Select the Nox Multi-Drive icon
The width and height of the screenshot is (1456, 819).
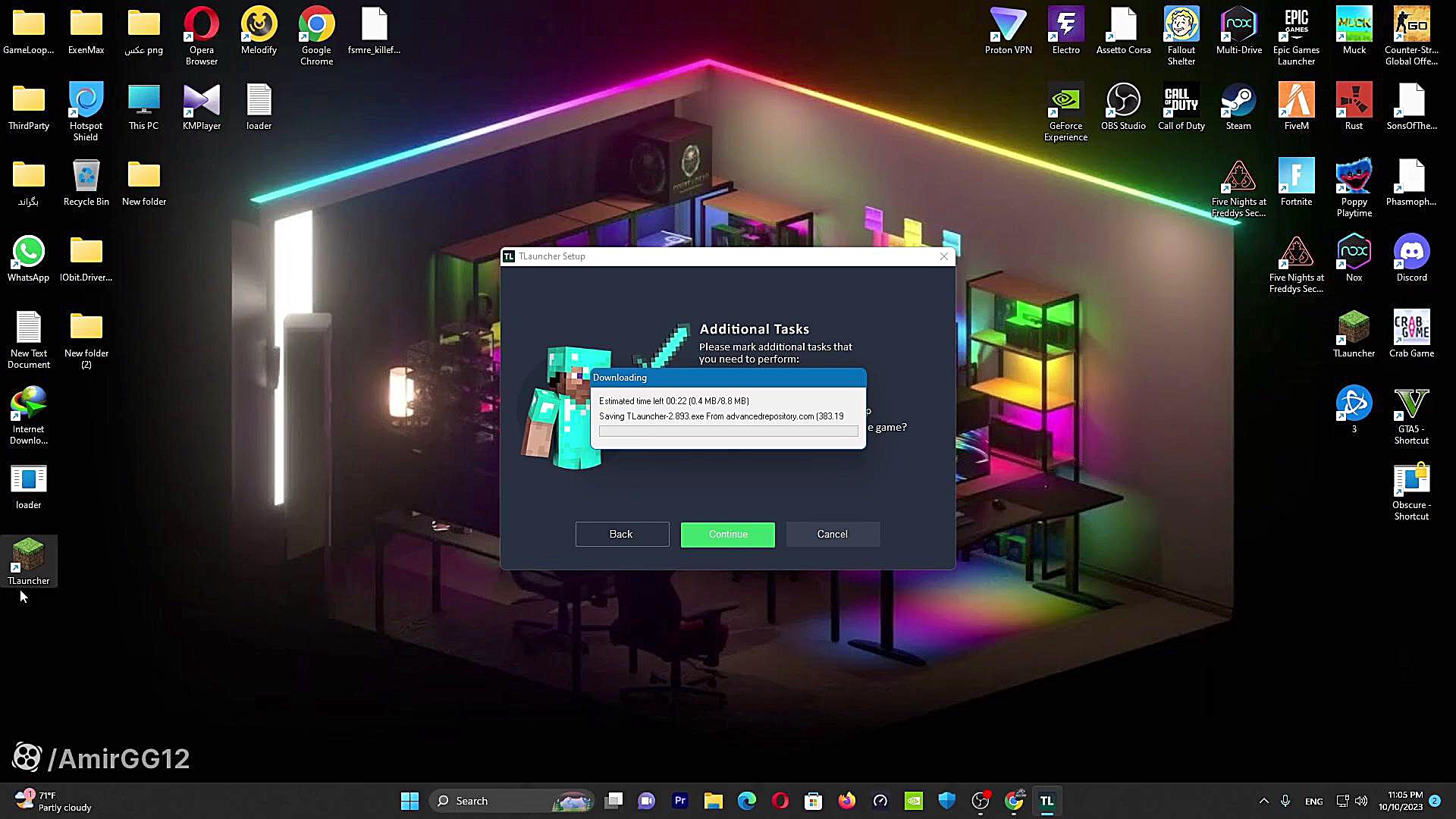[1238, 30]
